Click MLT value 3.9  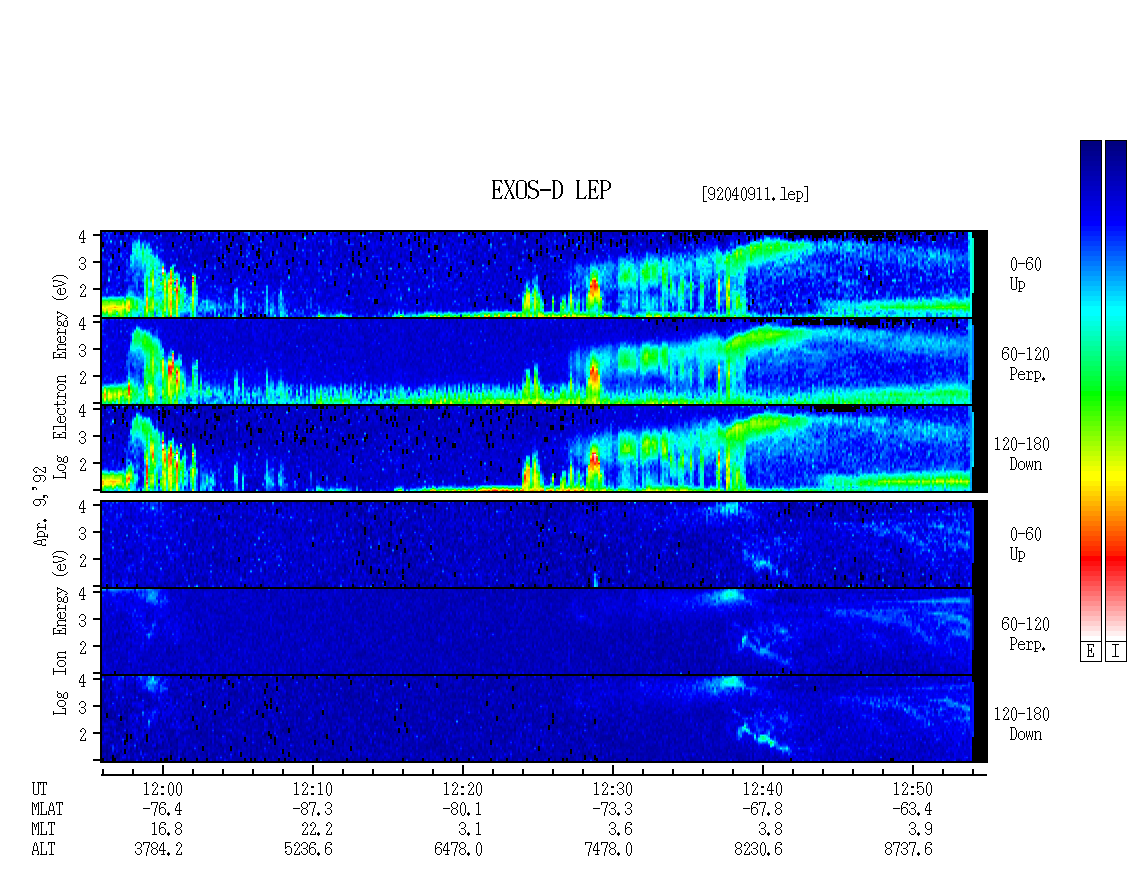(920, 830)
